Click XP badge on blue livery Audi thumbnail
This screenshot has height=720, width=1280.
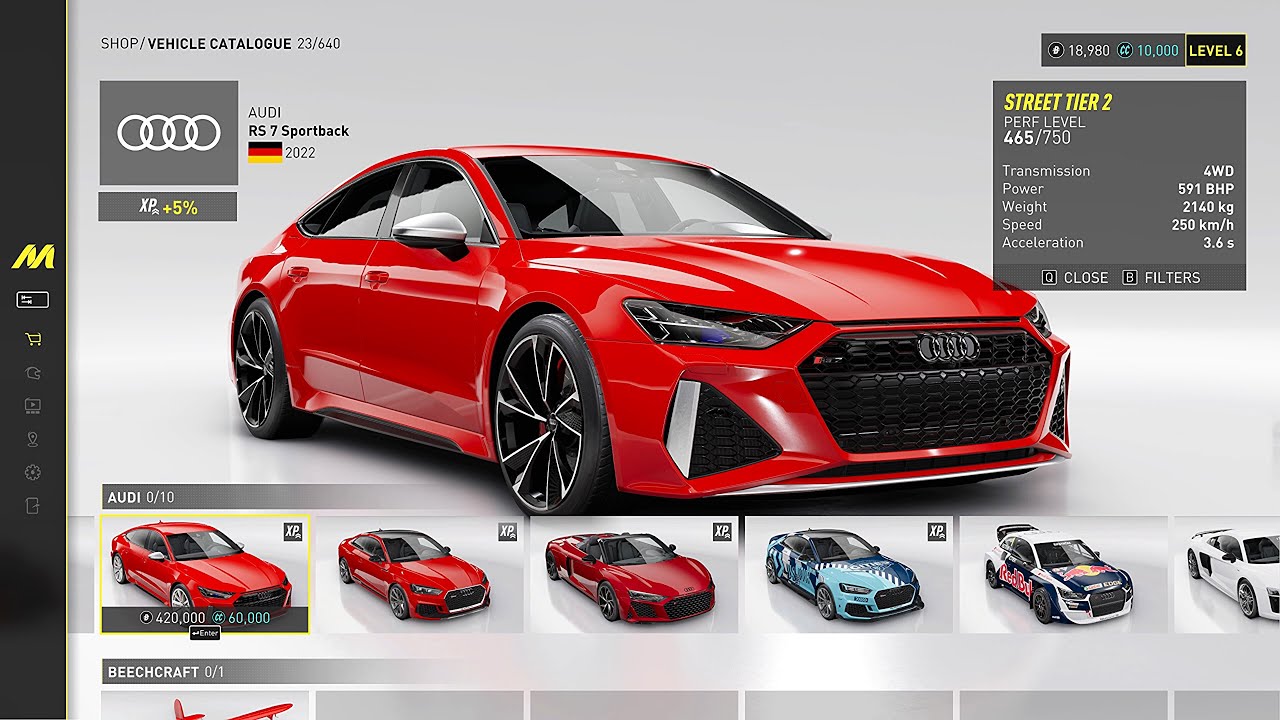tap(937, 531)
